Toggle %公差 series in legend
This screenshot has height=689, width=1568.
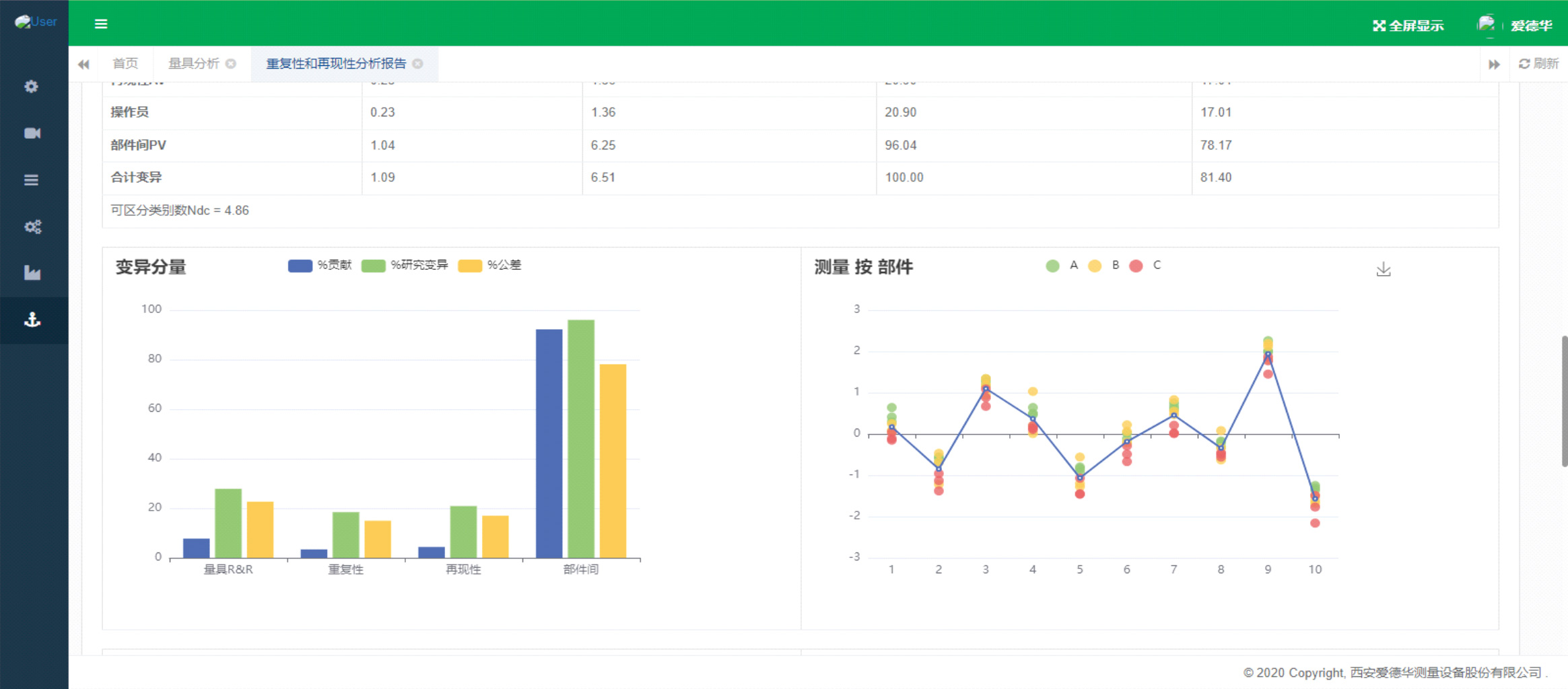(489, 266)
